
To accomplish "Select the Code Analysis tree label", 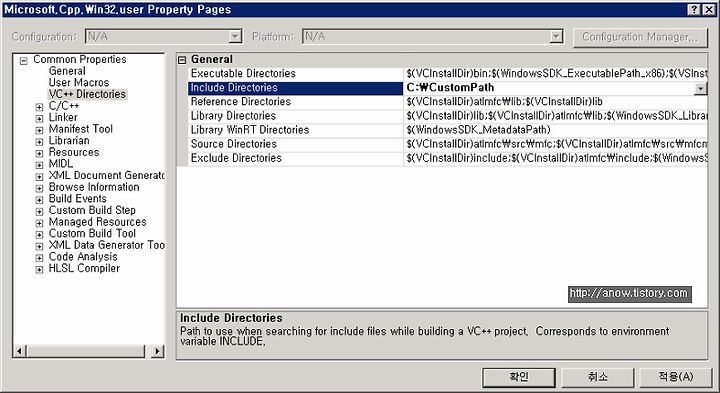I will [x=83, y=257].
